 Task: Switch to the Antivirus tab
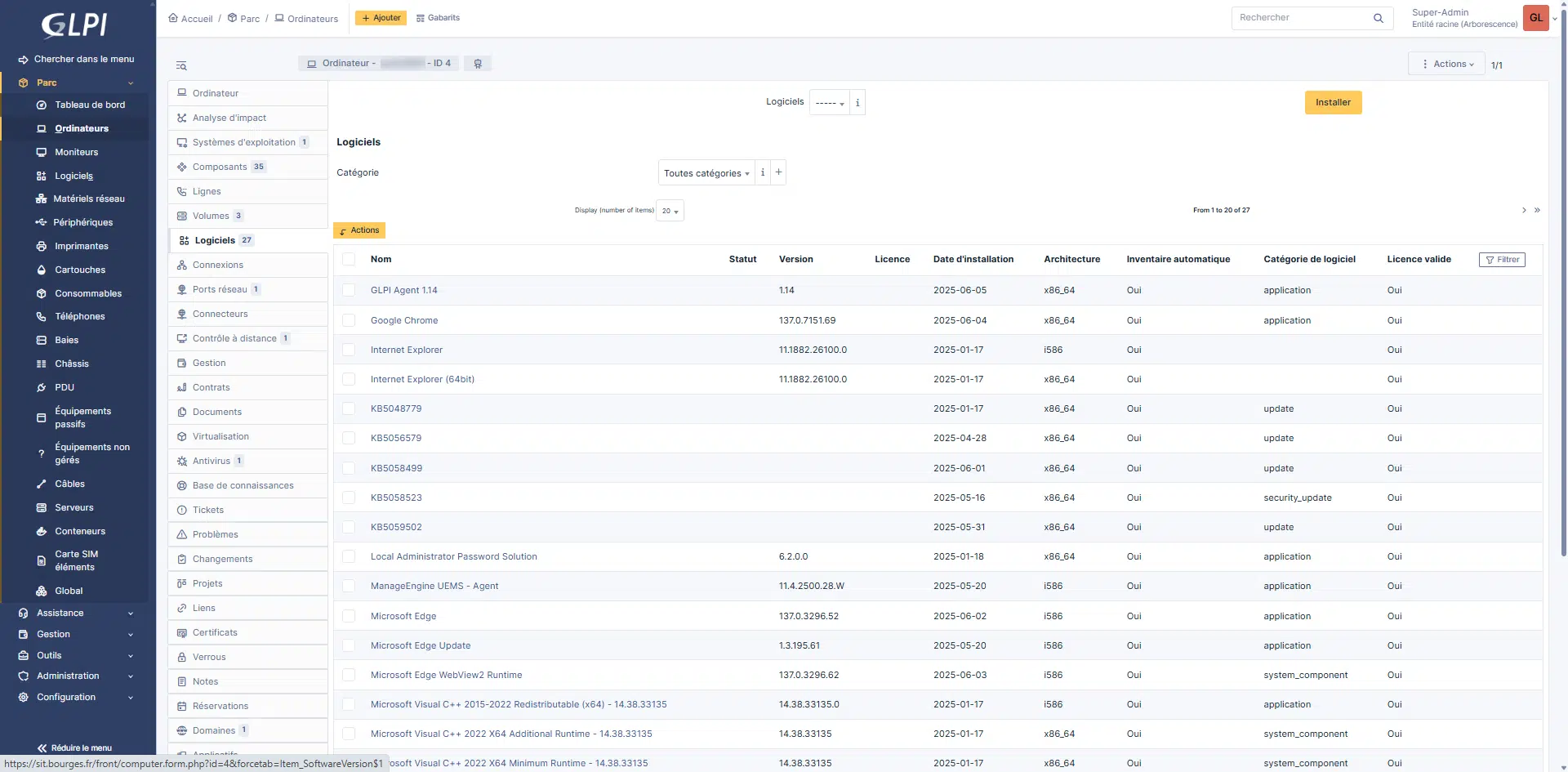tap(248, 461)
